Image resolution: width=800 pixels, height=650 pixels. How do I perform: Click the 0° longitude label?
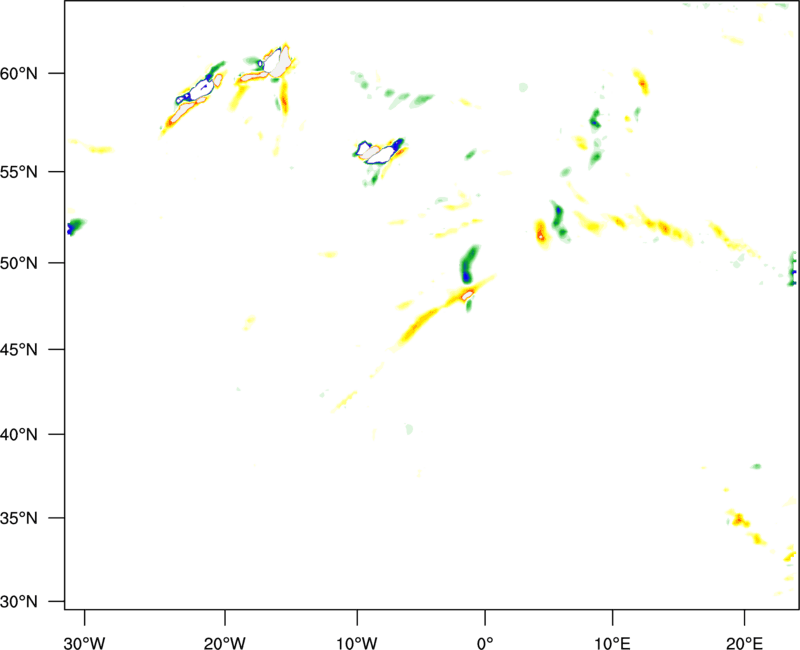(485, 643)
